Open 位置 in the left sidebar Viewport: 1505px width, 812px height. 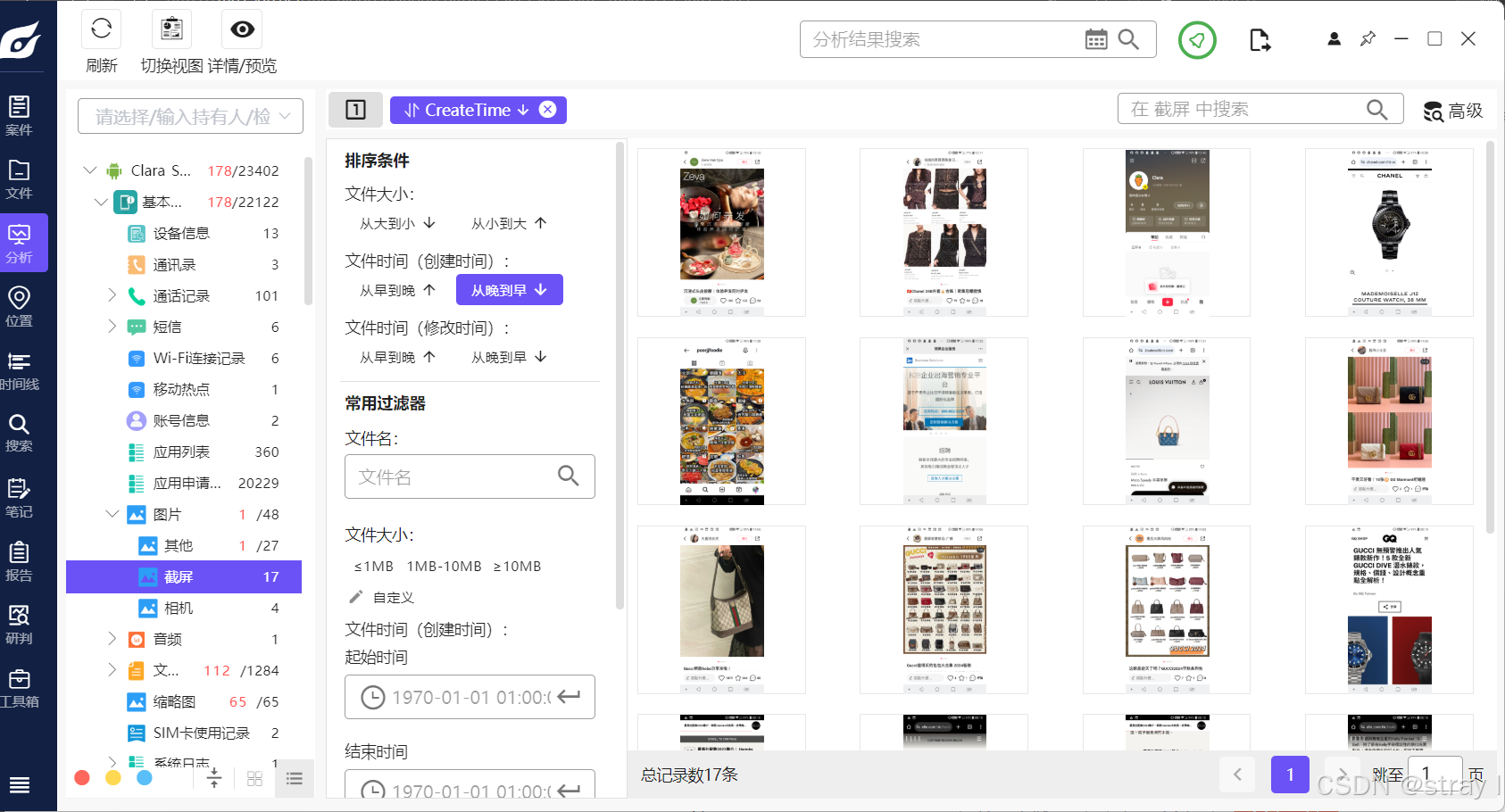[x=20, y=306]
